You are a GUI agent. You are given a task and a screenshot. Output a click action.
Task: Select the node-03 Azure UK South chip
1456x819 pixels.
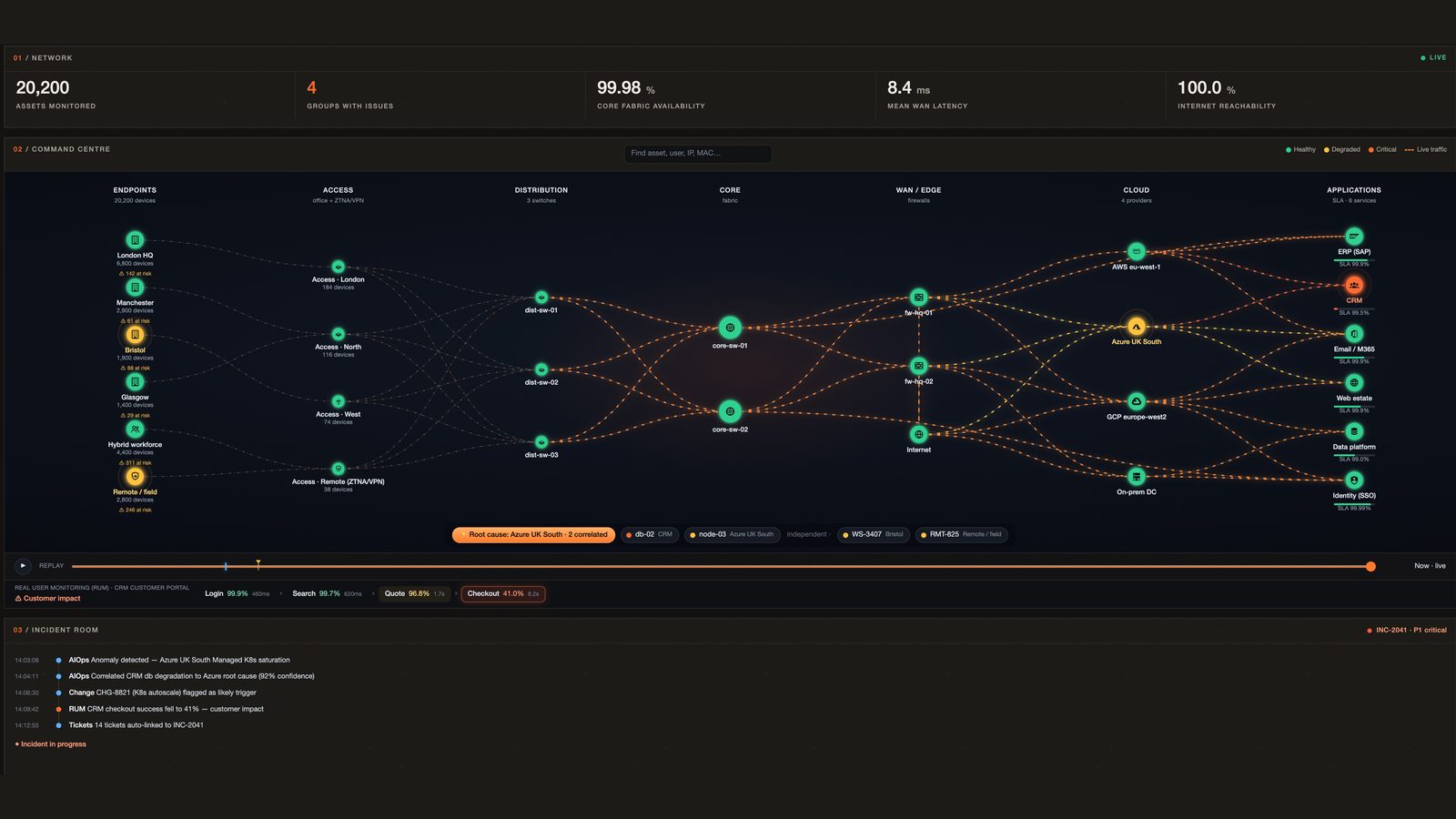[732, 535]
